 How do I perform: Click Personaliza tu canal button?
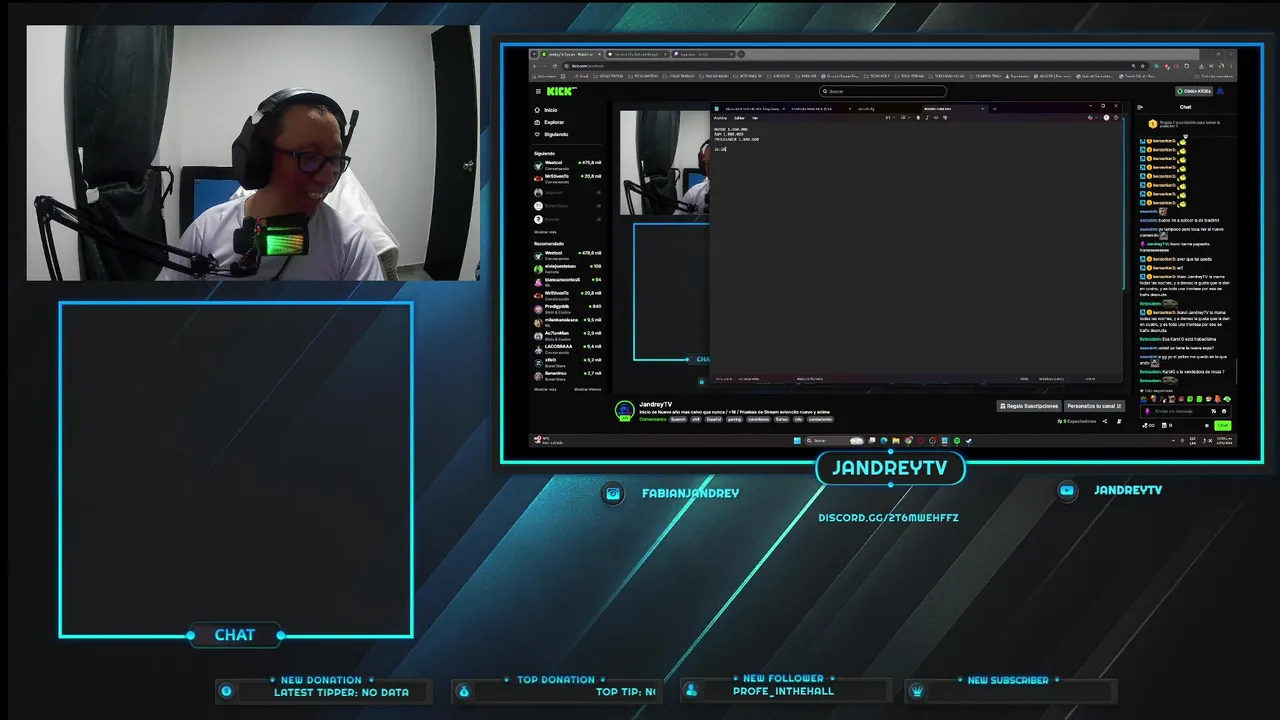tap(1094, 406)
